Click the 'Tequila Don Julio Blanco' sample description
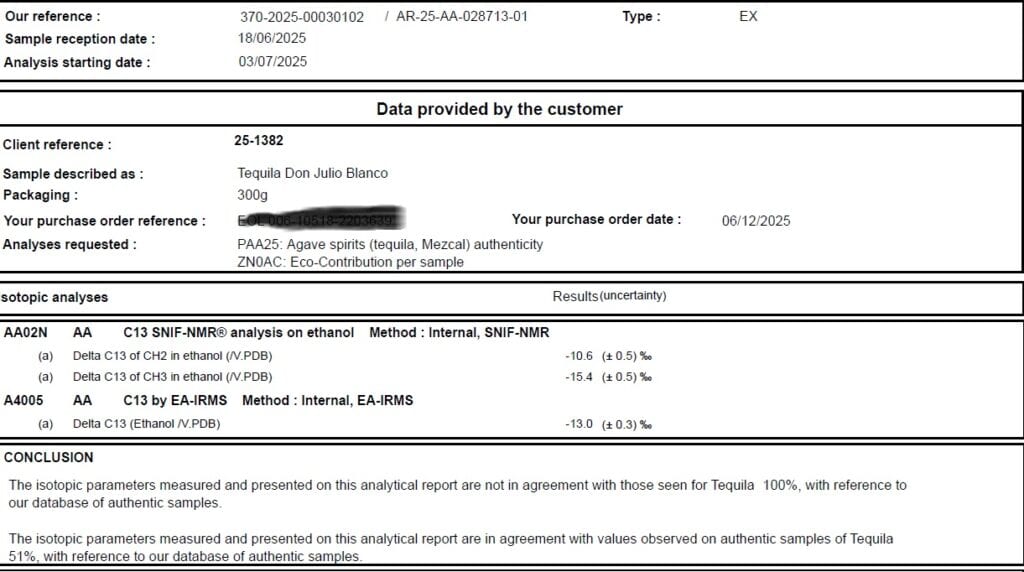This screenshot has width=1024, height=572. 312,173
